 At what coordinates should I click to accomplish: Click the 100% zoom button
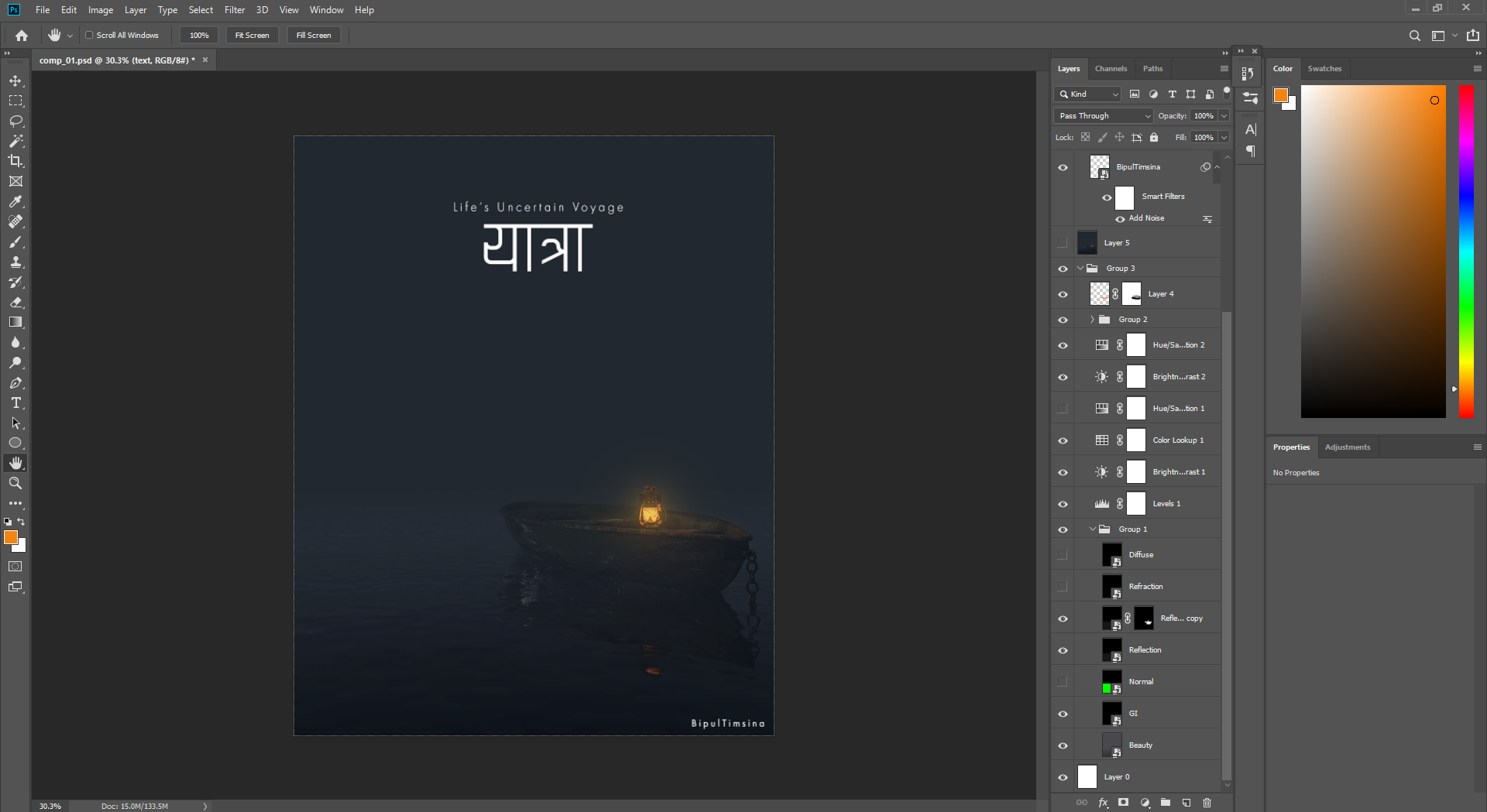[199, 35]
